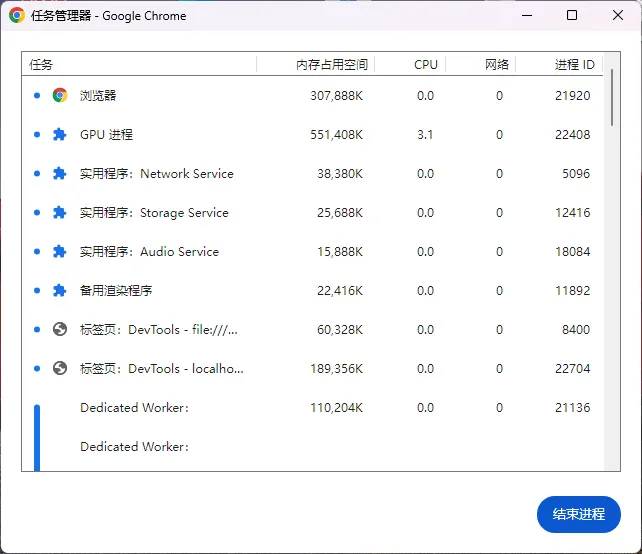Click the puzzle icon beside 备用渲染程序
The width and height of the screenshot is (642, 554).
[60, 290]
